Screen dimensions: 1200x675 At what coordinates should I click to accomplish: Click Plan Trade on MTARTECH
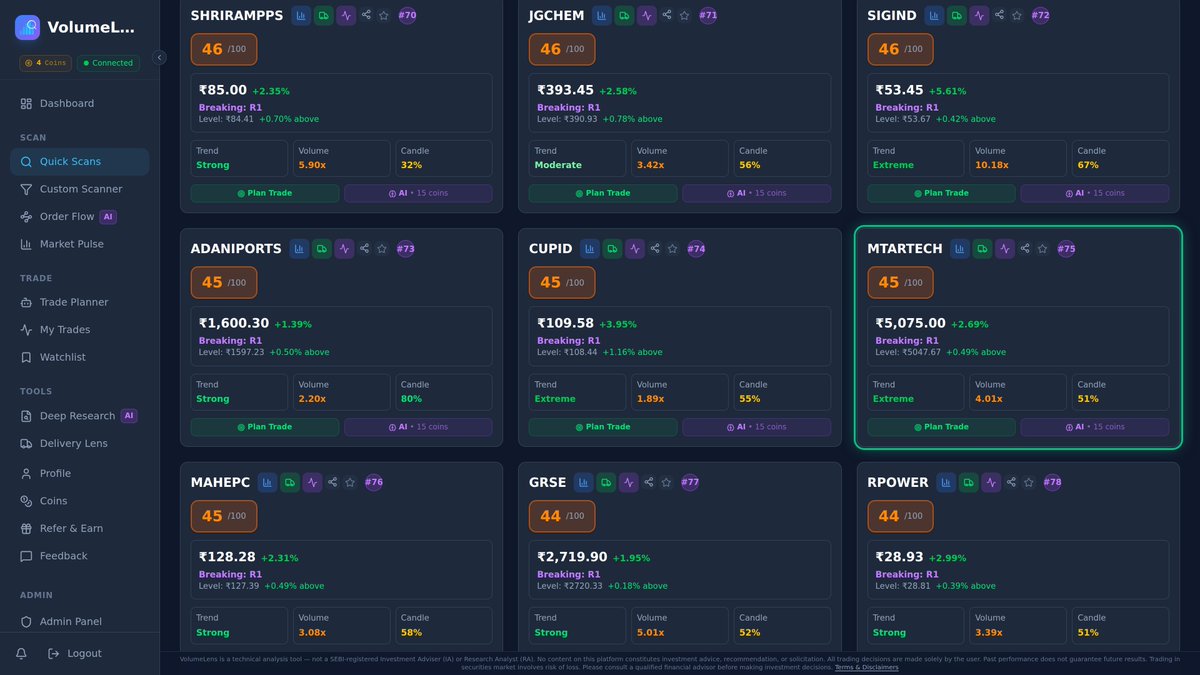941,425
